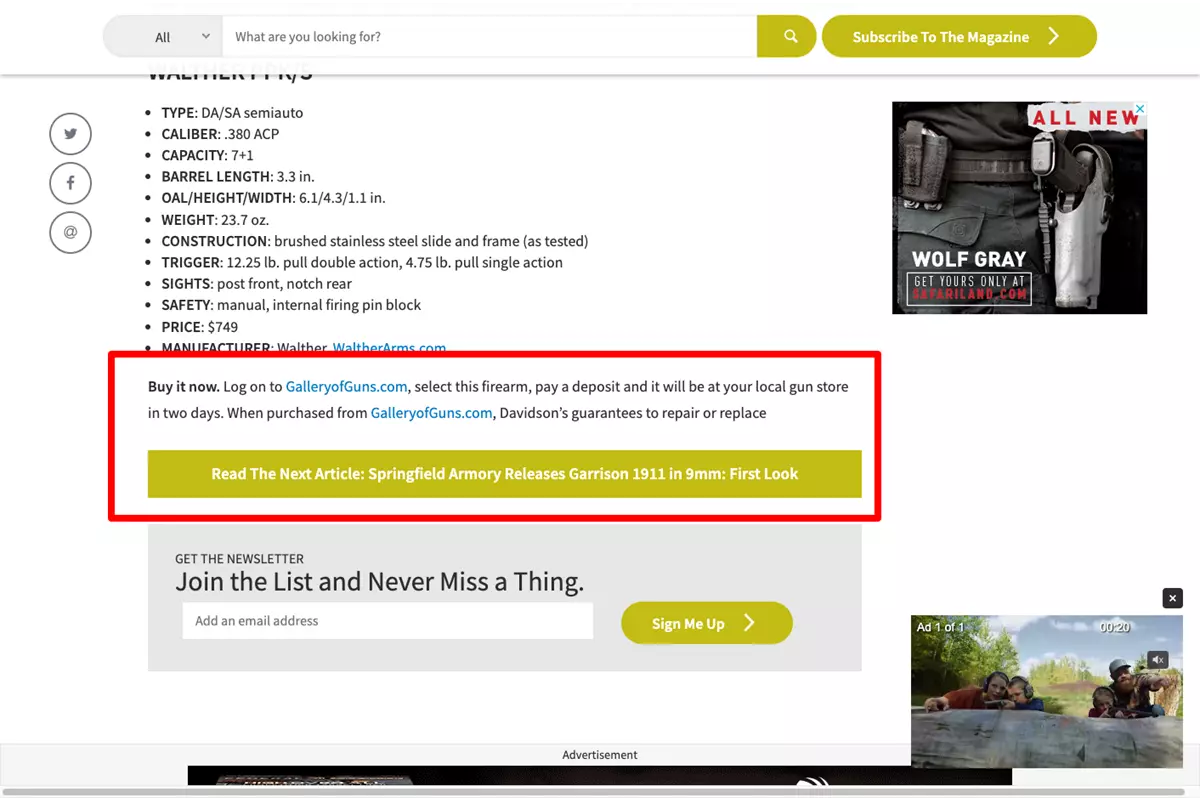Viewport: 1200px width, 800px height.
Task: Click the 'CONSTRUCTION: brushed stainless steel' line
Action: point(375,241)
